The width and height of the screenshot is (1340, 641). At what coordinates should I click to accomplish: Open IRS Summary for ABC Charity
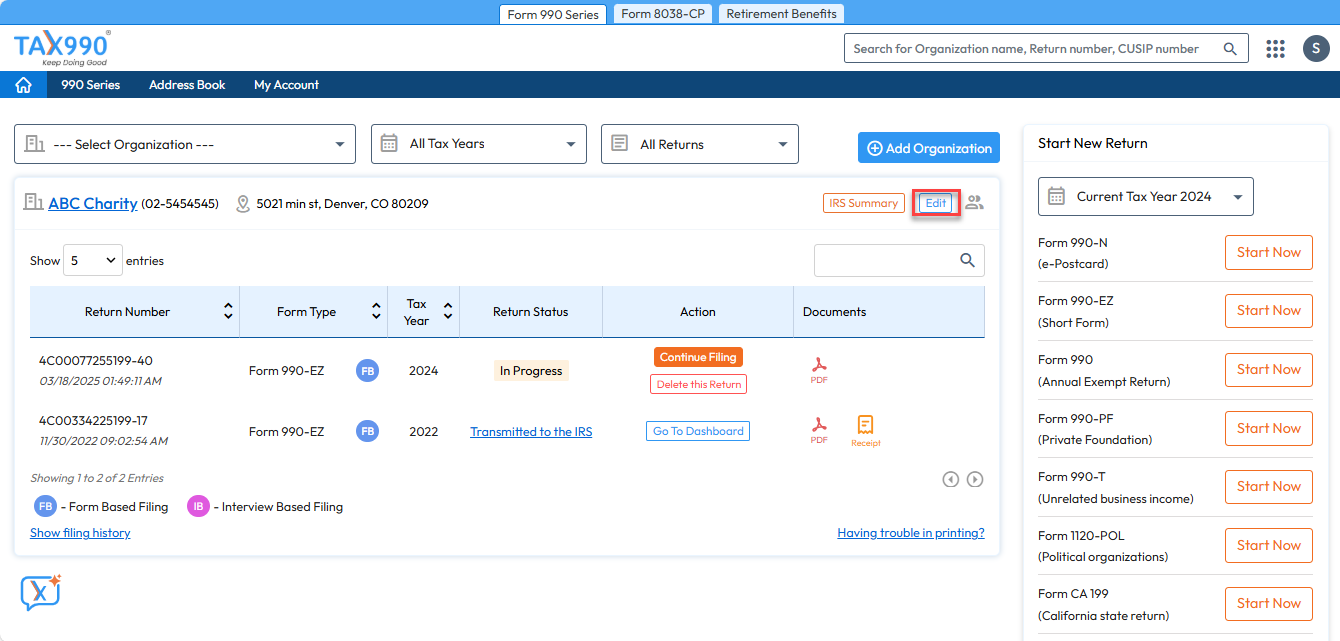[x=864, y=203]
